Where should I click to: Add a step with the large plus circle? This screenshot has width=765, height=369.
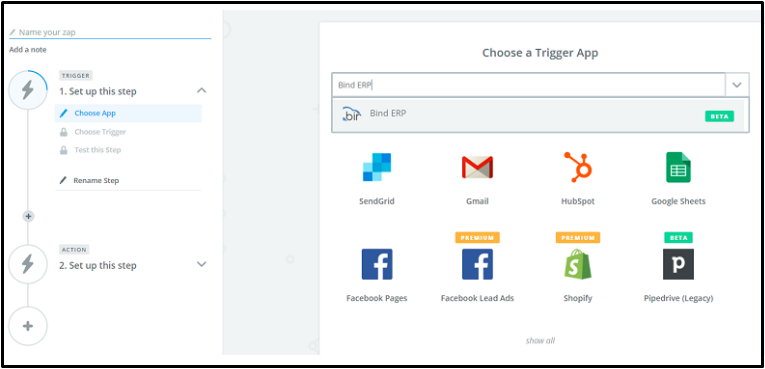28,326
